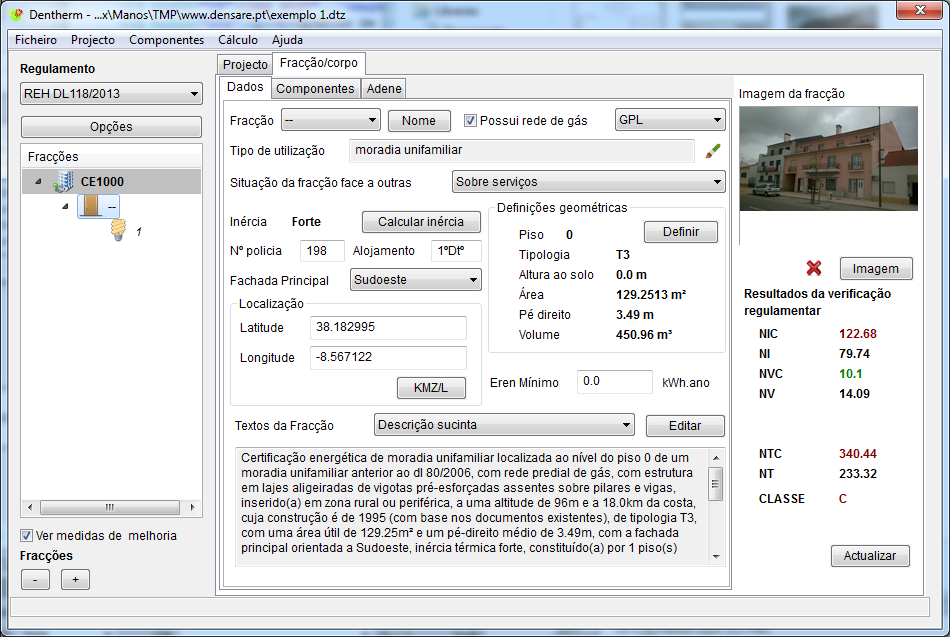Switch to the Componentes tab
Screen dimensions: 950x637
pos(315,88)
